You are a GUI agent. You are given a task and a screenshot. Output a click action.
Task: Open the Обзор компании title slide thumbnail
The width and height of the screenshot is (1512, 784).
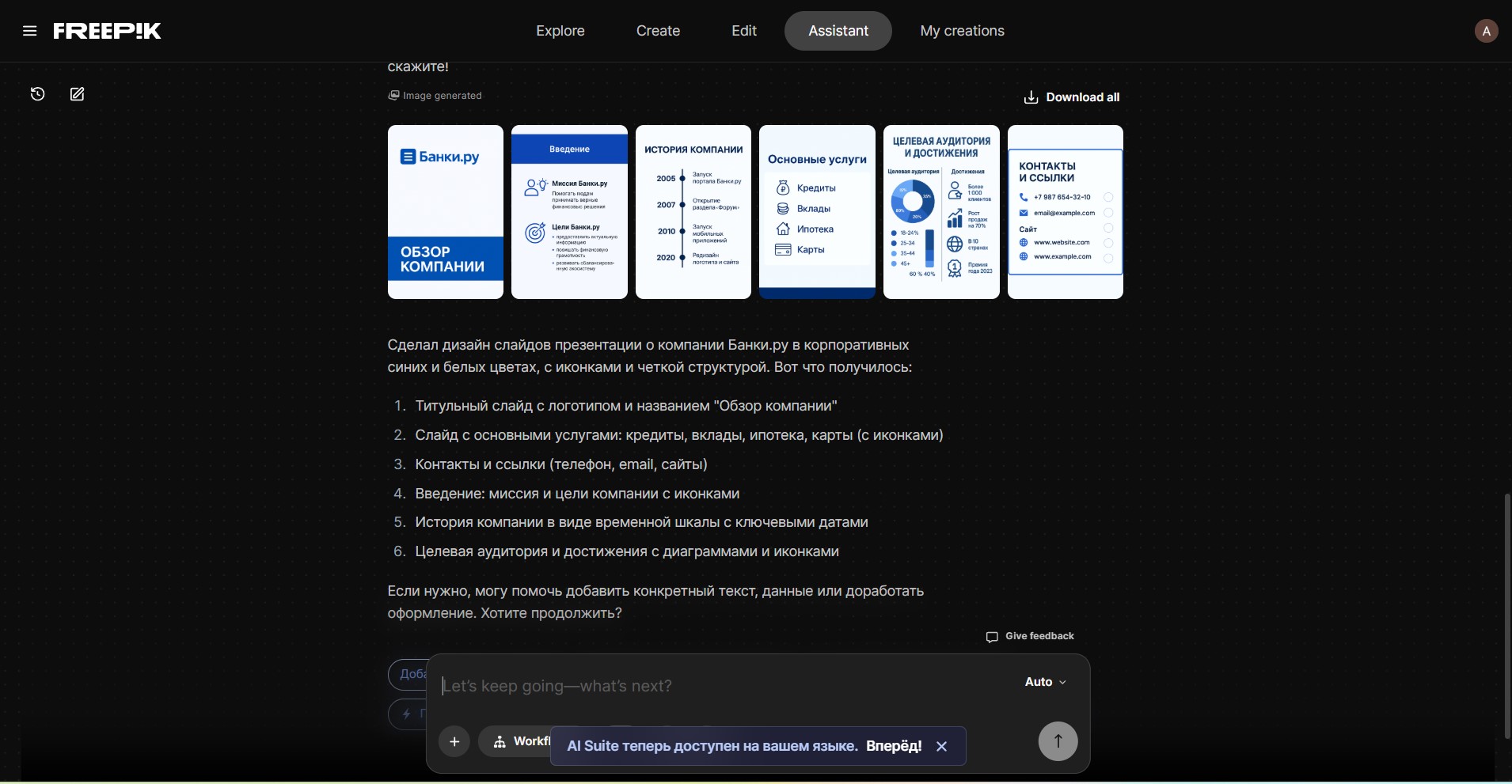[x=446, y=212]
